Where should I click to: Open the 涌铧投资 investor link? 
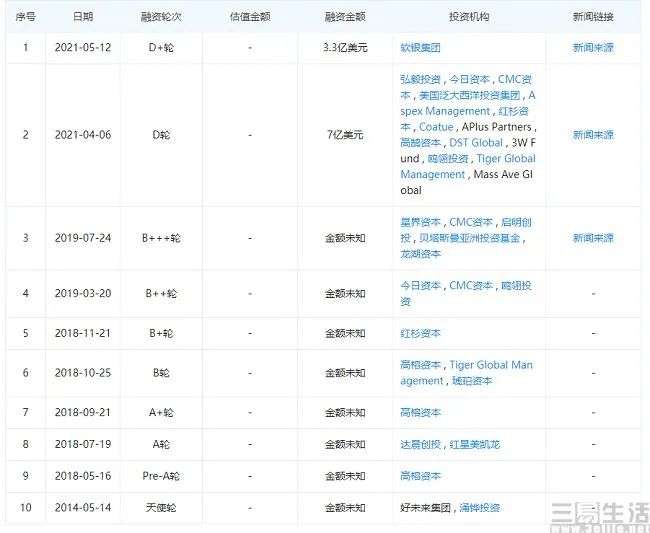(480, 507)
